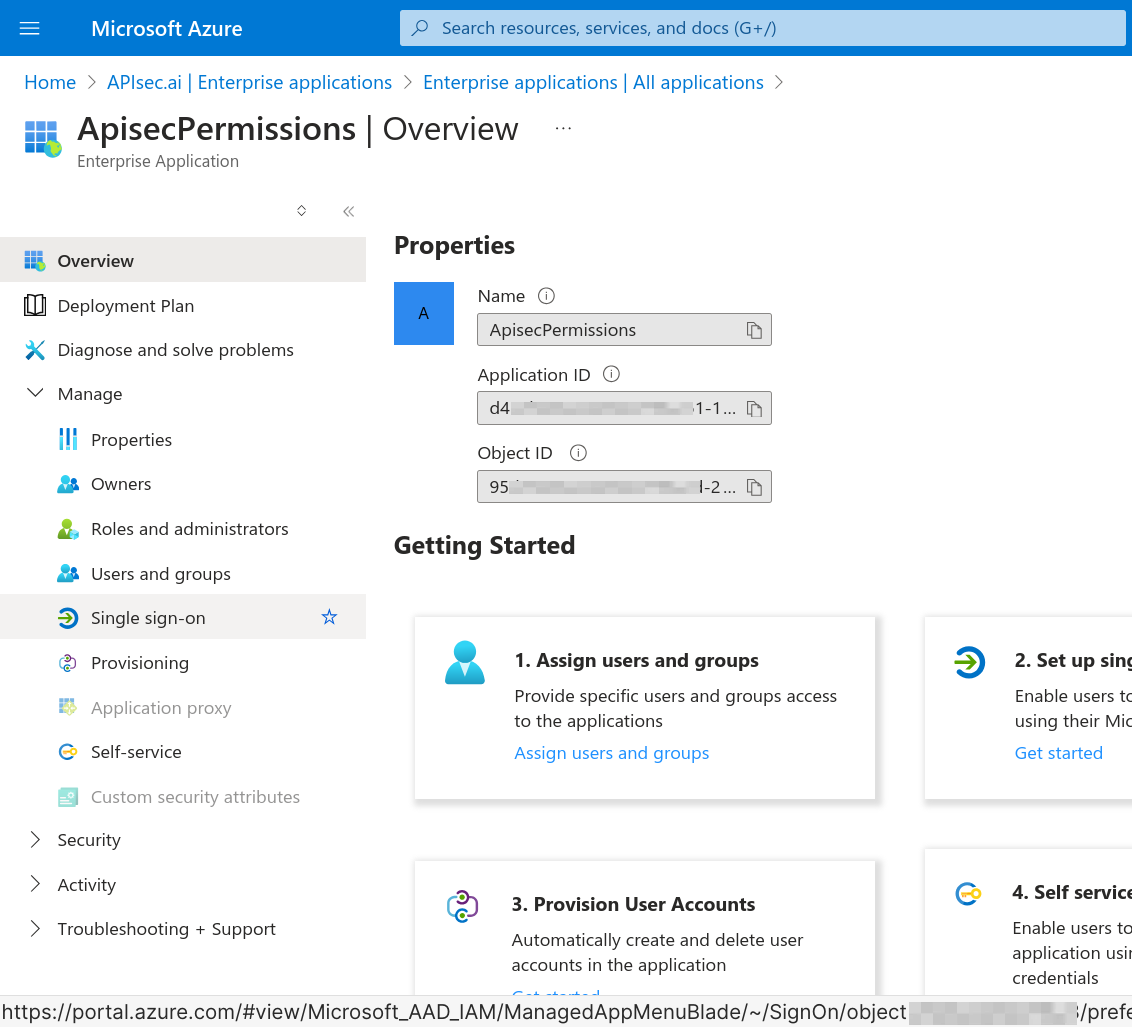Click the info icon beside Object ID
This screenshot has width=1132, height=1027.
pos(577,453)
